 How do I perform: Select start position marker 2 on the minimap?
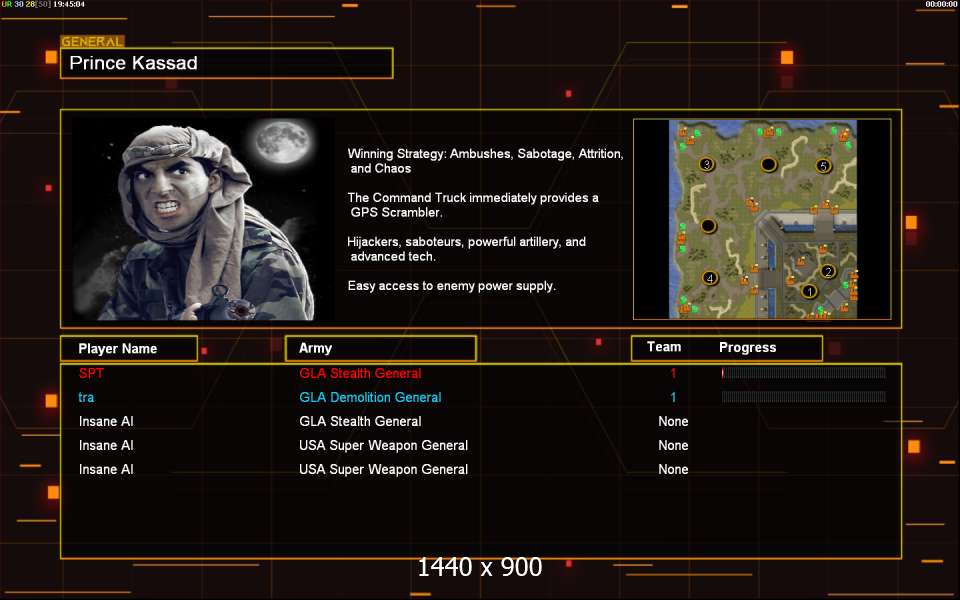(828, 271)
